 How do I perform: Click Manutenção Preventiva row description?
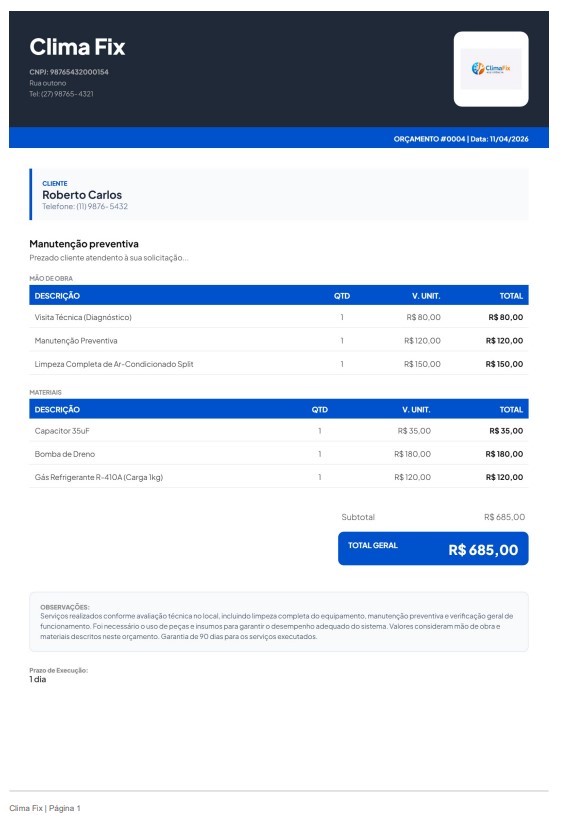point(76,340)
